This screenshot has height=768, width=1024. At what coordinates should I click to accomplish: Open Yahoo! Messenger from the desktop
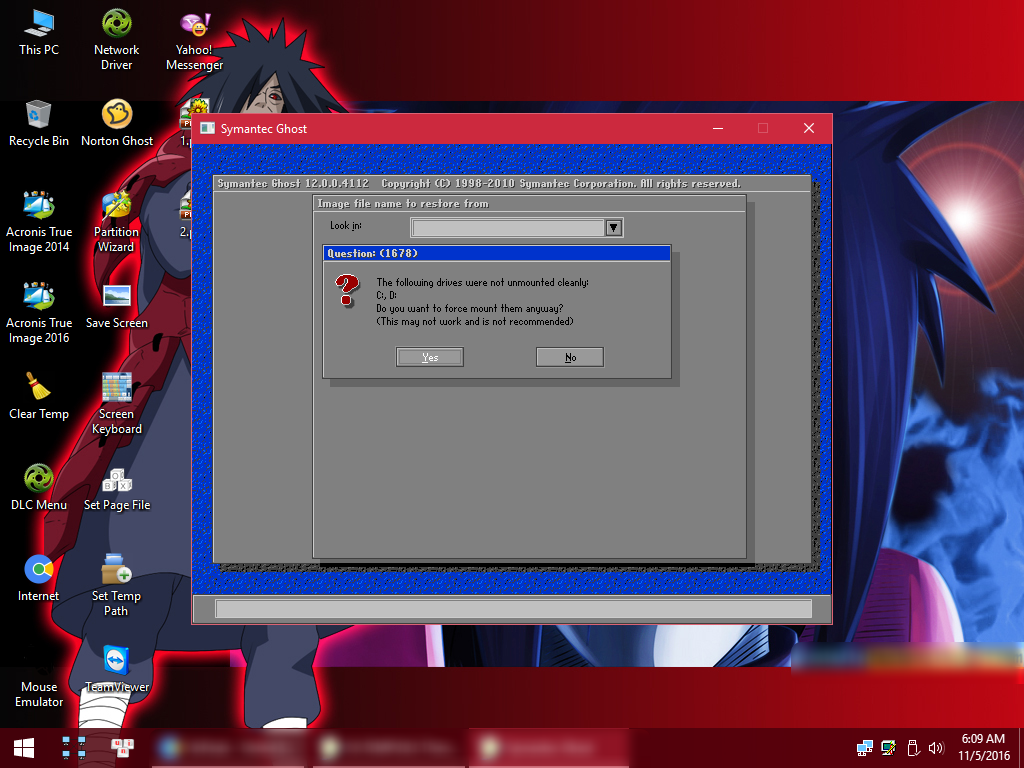194,41
